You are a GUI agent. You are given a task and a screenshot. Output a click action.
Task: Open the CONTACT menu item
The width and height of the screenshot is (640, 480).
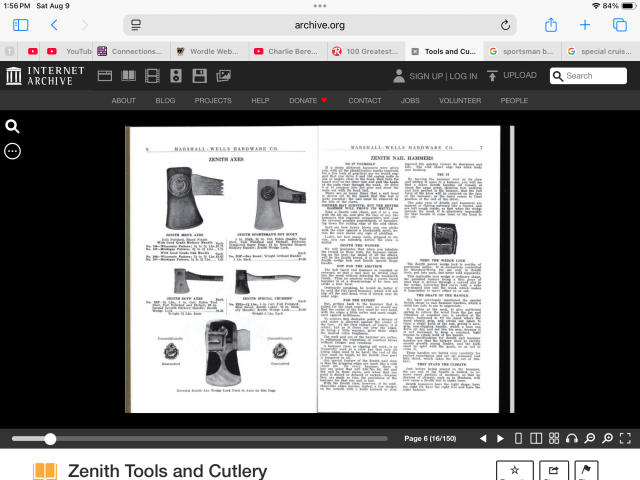point(365,100)
